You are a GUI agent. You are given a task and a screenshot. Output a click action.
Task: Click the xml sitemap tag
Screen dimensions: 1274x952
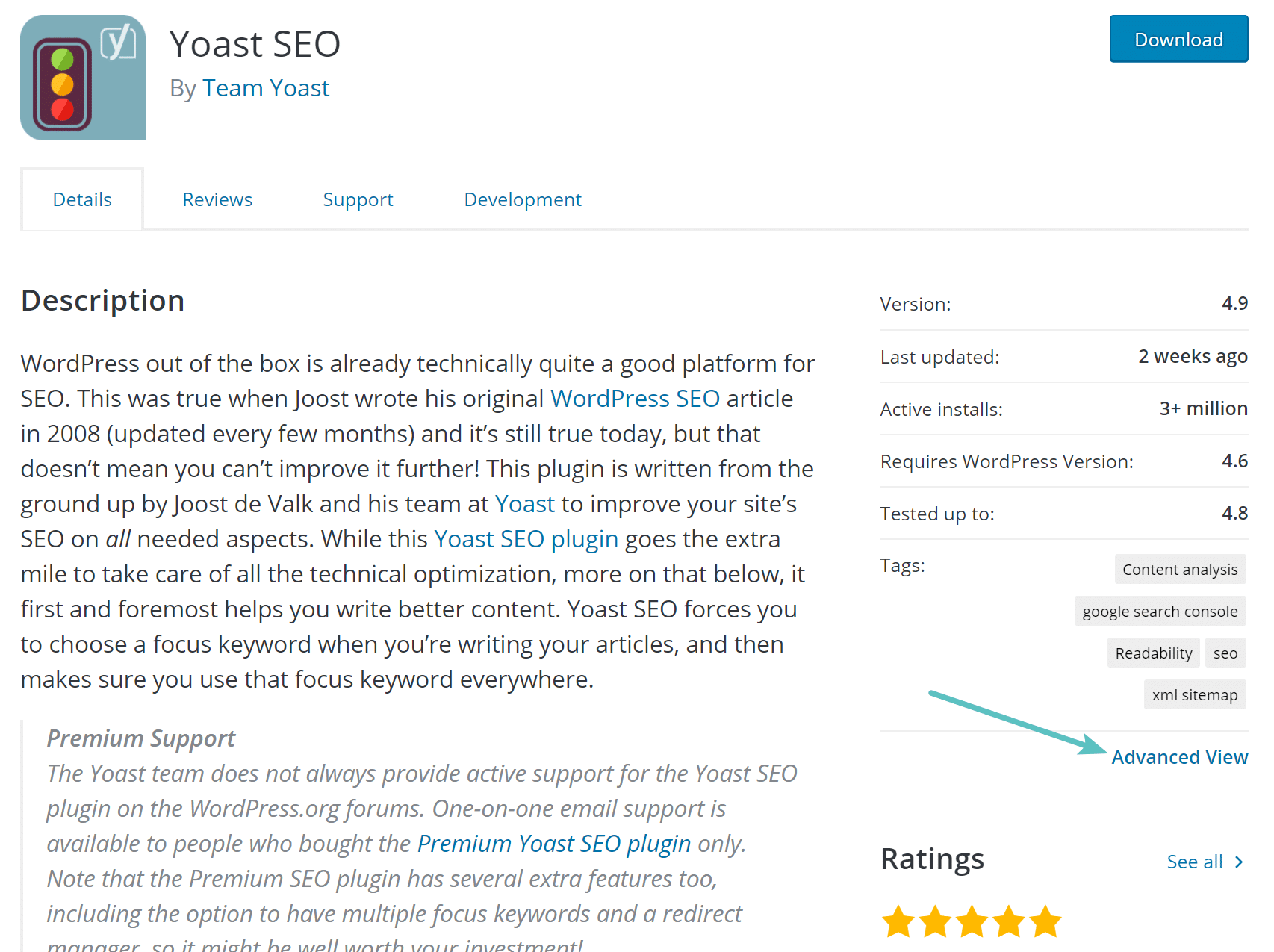pyautogui.click(x=1195, y=694)
